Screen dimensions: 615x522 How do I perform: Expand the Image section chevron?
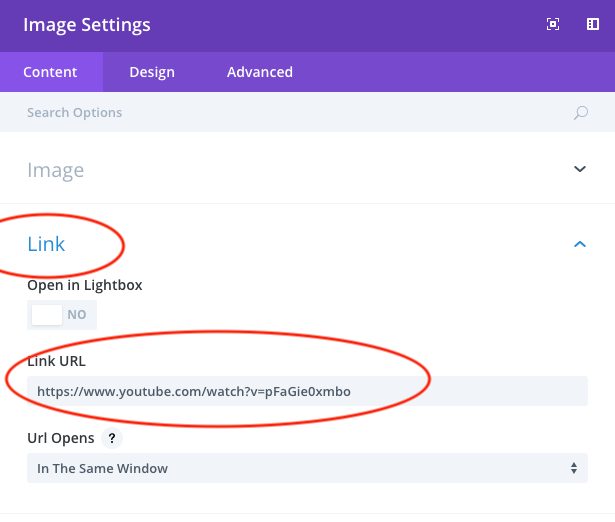tap(580, 170)
